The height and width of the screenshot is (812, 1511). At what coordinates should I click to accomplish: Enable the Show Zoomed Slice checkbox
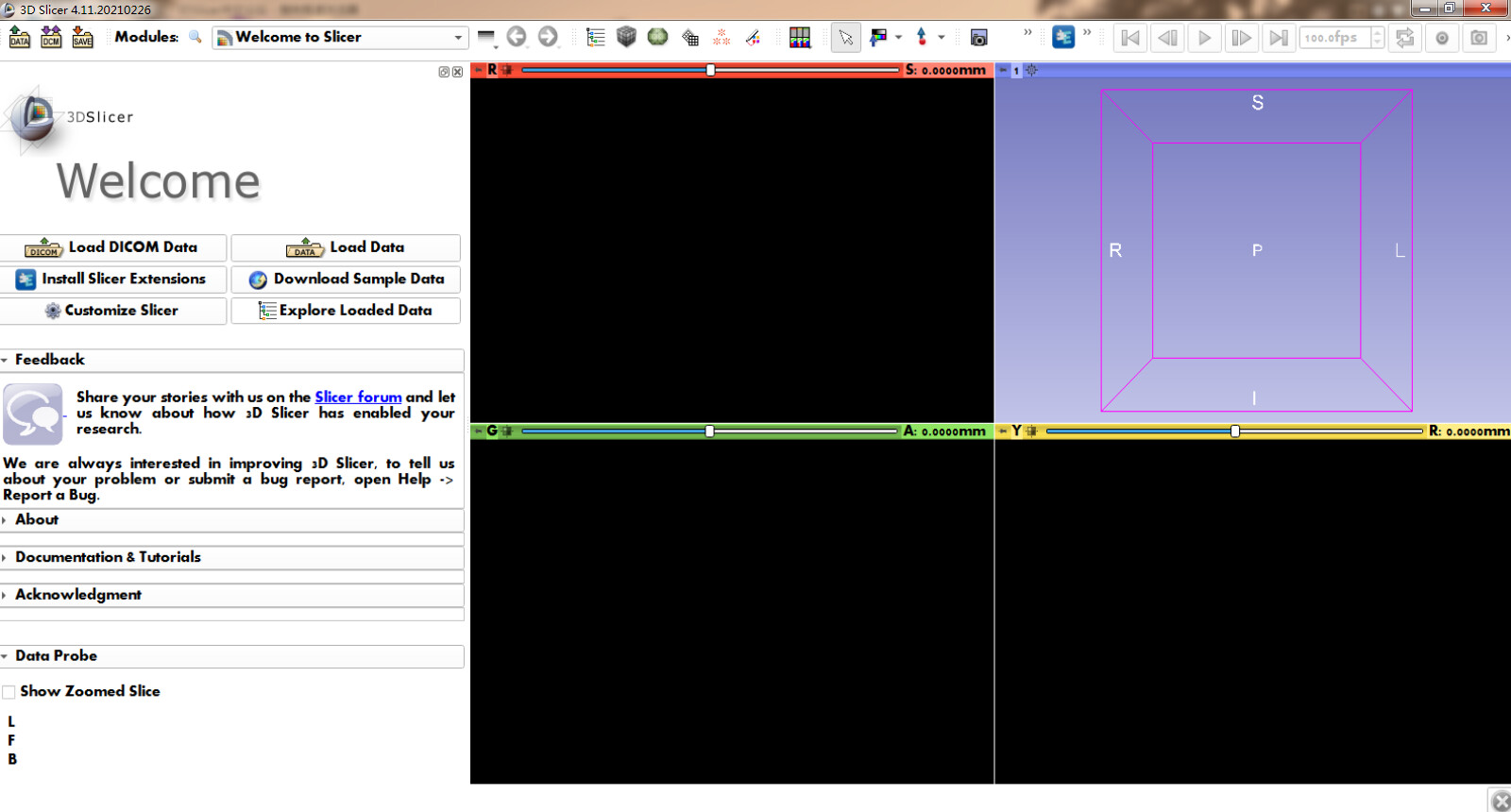[9, 692]
